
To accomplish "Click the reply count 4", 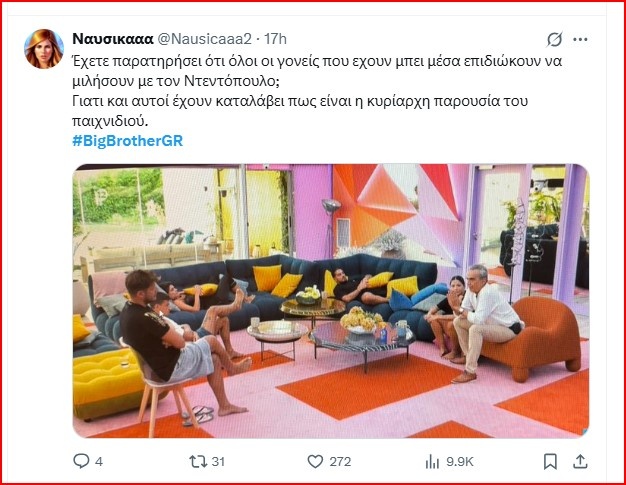I will (x=99, y=462).
